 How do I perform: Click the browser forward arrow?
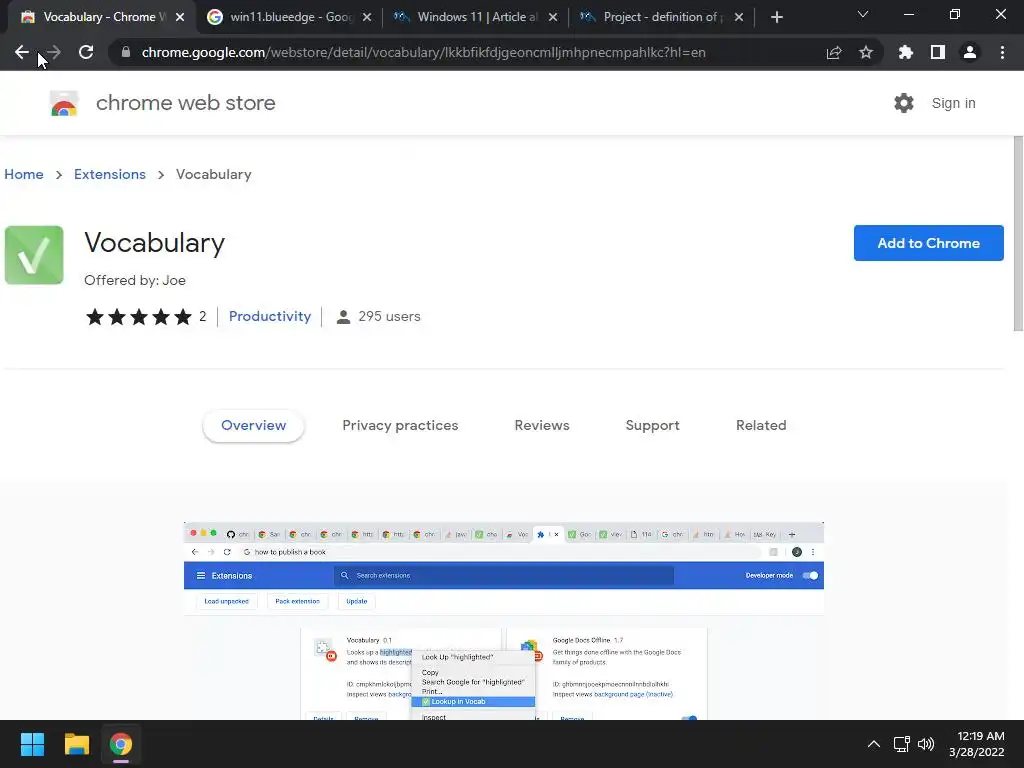tap(54, 52)
